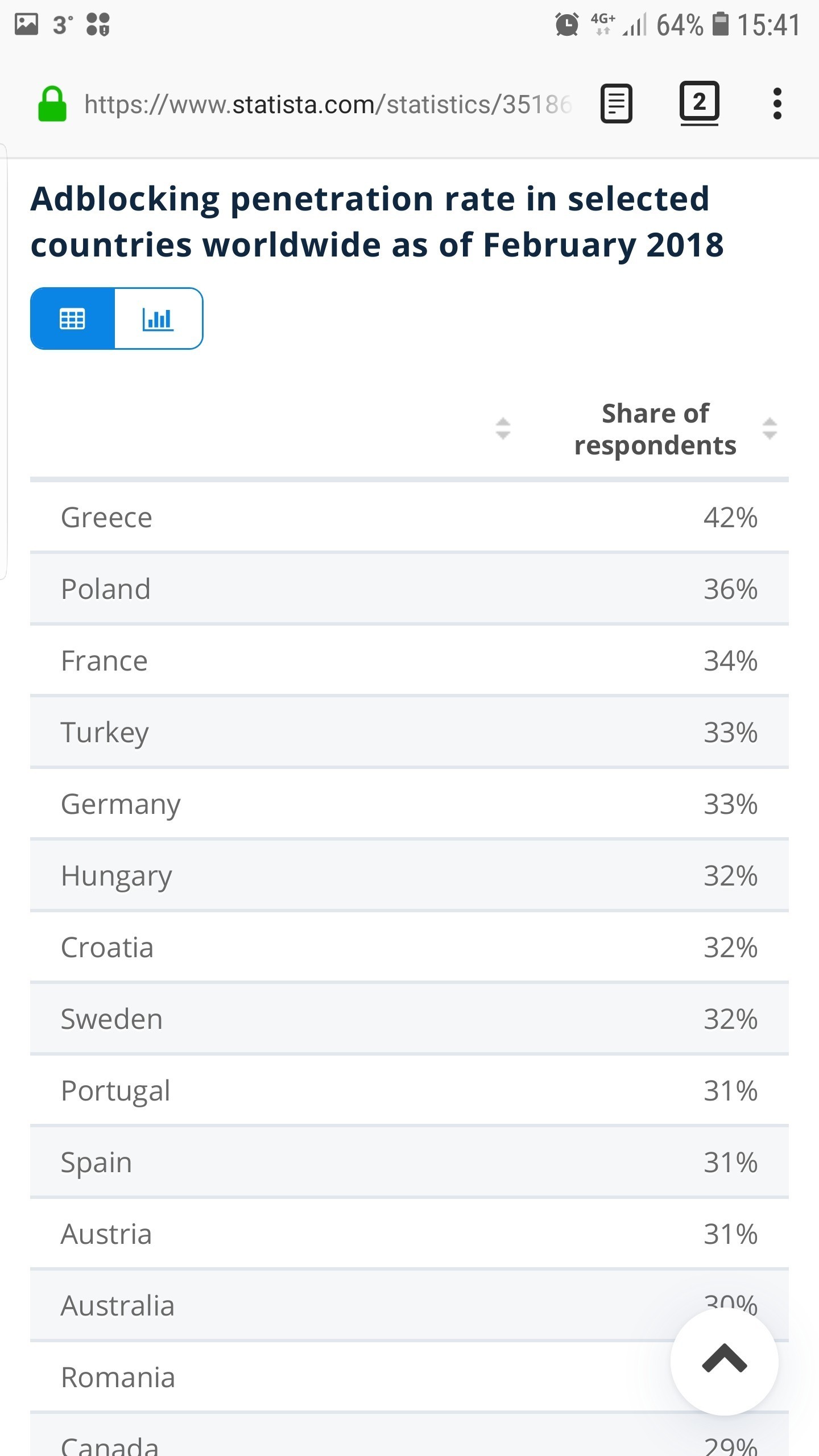The width and height of the screenshot is (819, 1456).
Task: Tap the green padlock security icon
Action: point(52,104)
